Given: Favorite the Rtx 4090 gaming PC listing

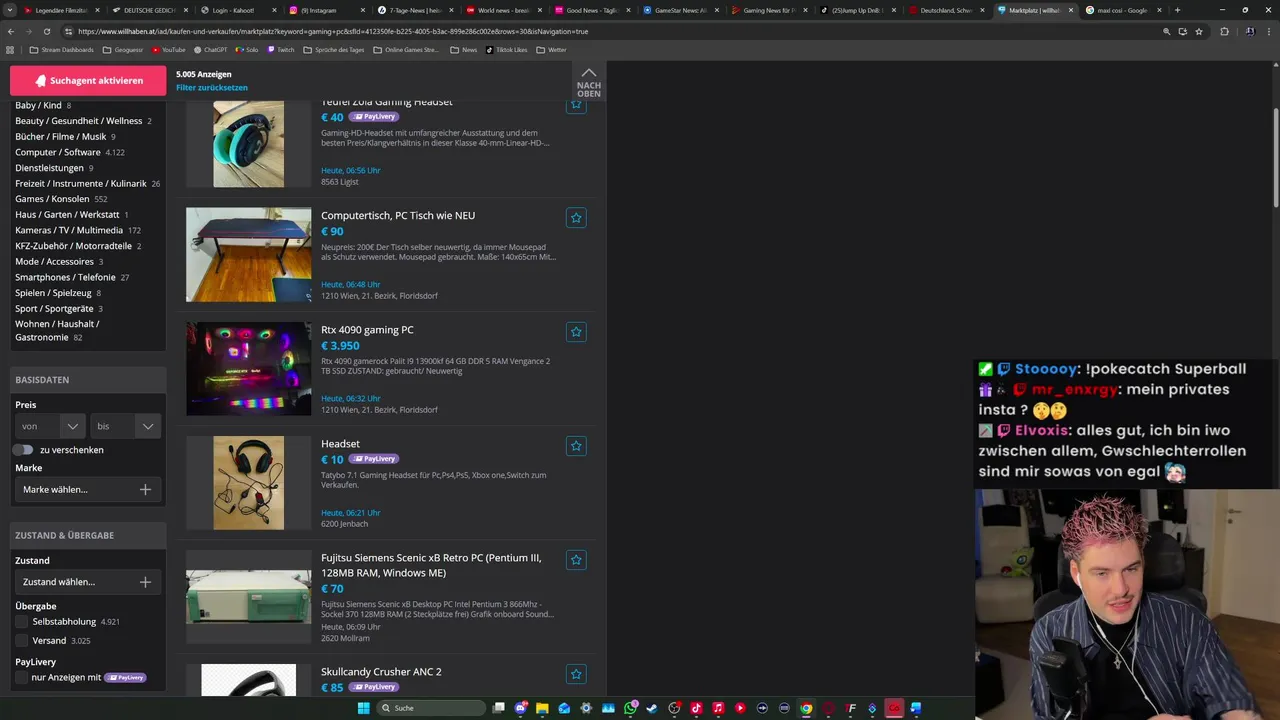Looking at the screenshot, I should click(576, 331).
